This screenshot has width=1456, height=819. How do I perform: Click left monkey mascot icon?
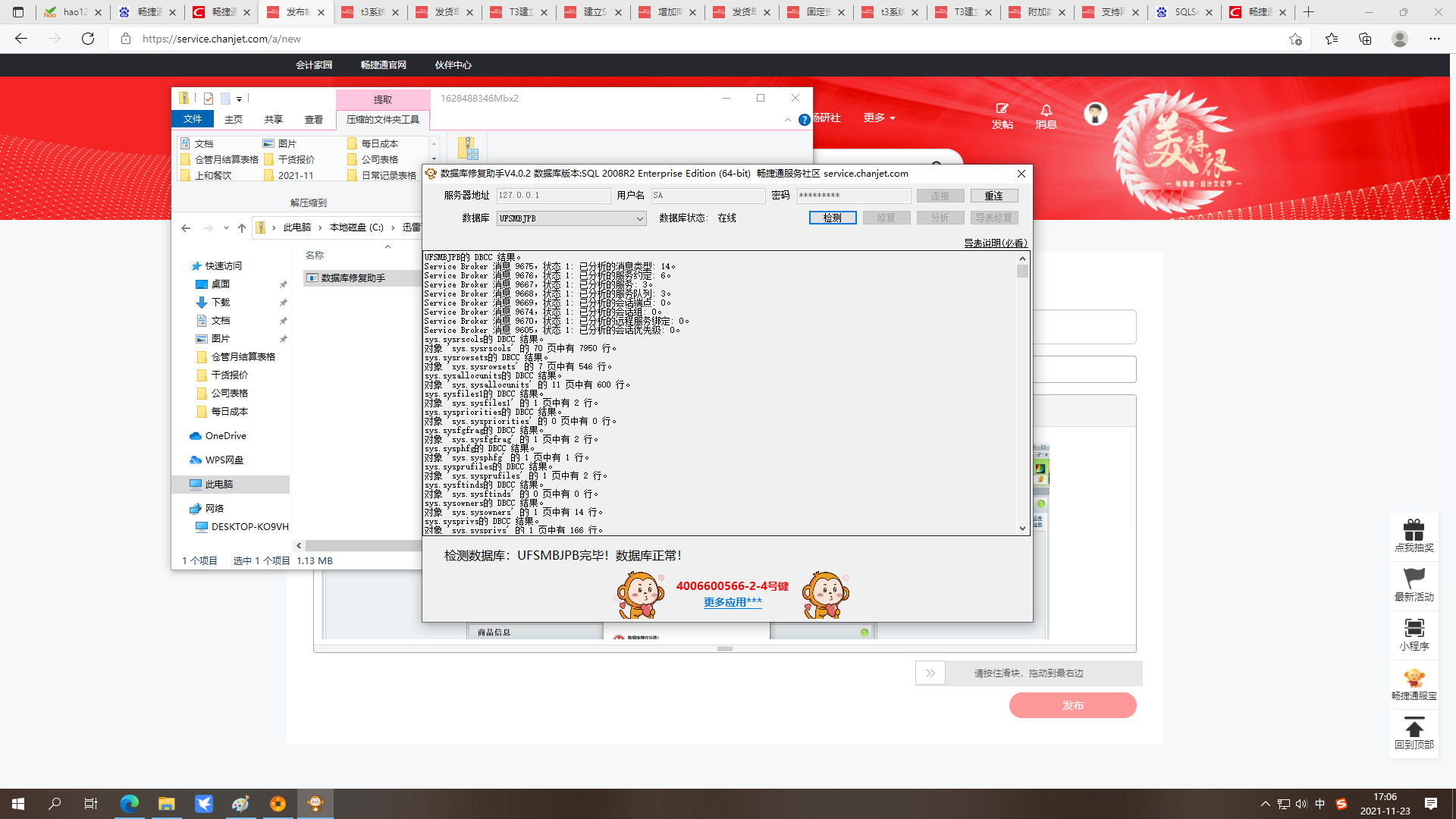[x=641, y=595]
